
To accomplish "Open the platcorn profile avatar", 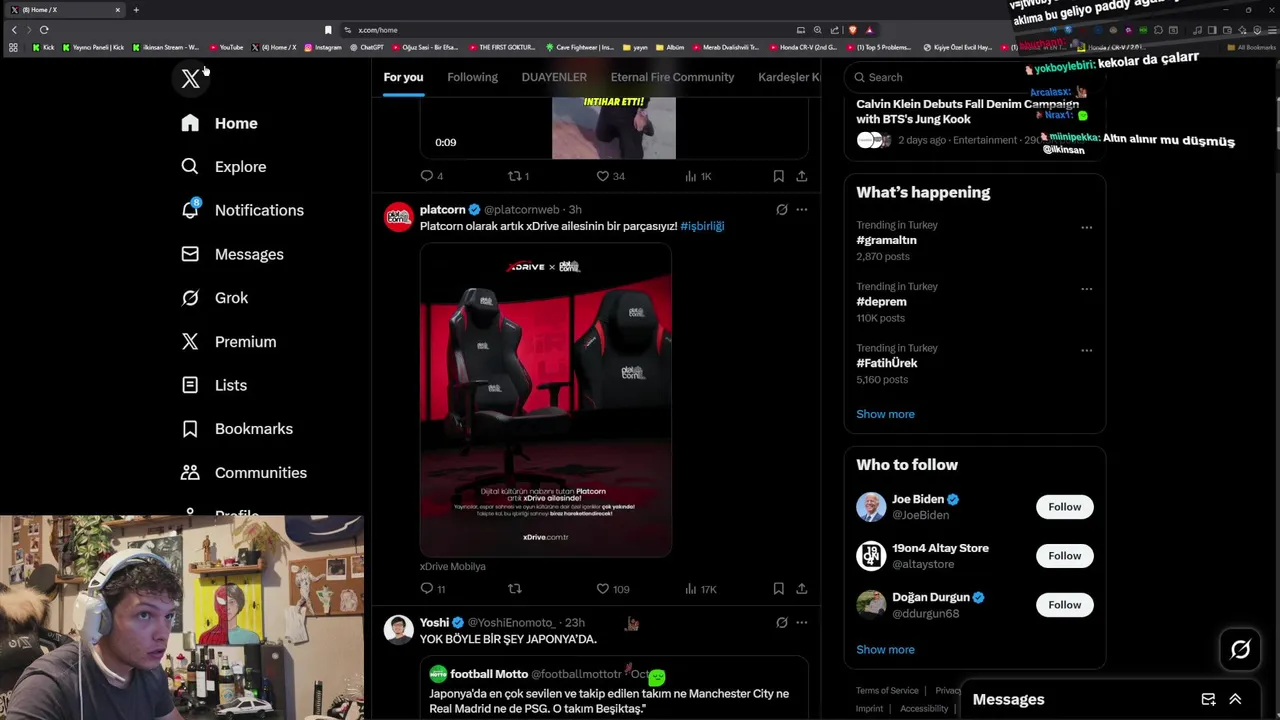I will (x=399, y=217).
